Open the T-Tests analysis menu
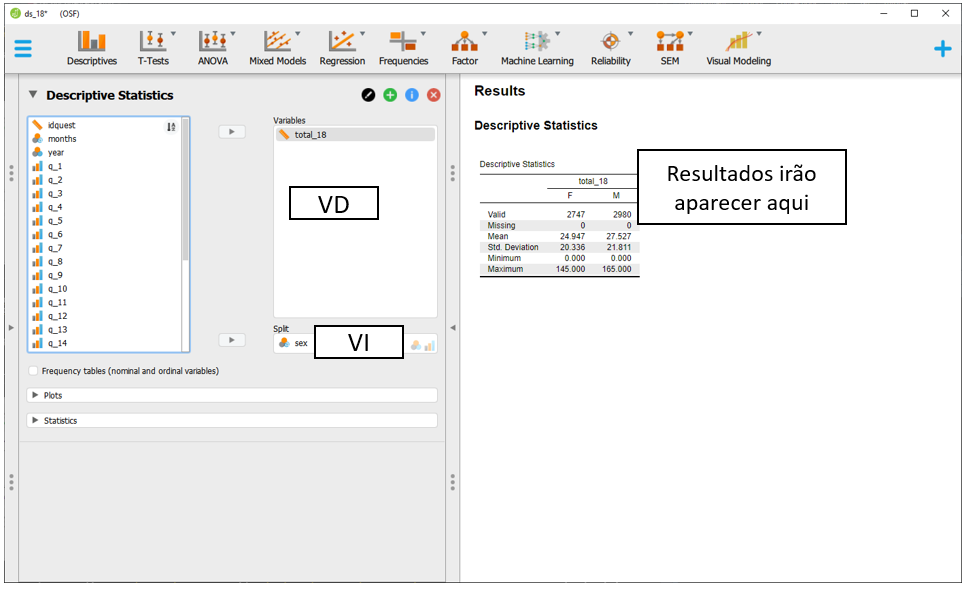 click(x=153, y=47)
